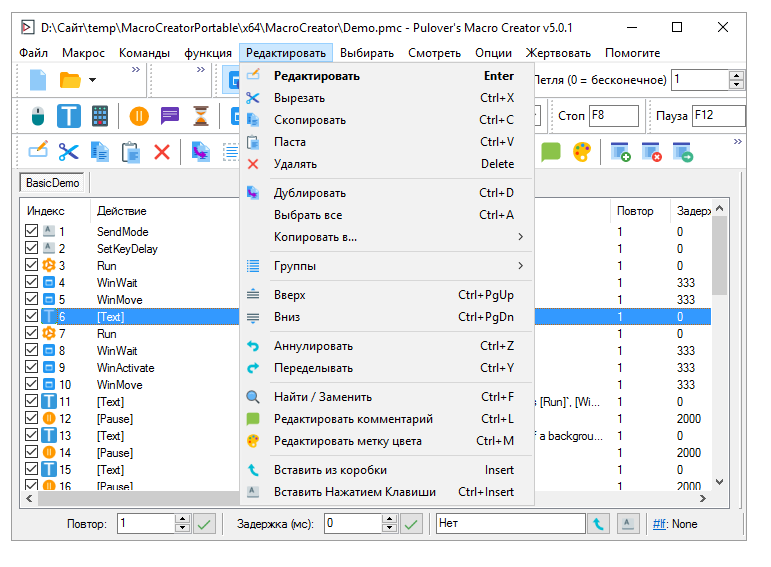The image size is (771, 567).
Task: Click the Пауза hotkey field F12
Action: coord(718,116)
